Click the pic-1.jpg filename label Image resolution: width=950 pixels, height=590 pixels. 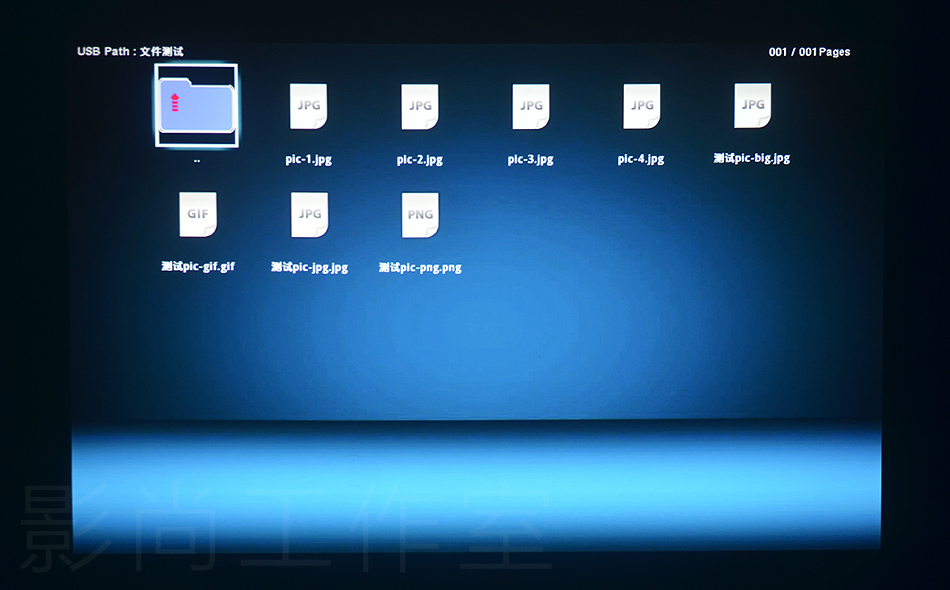pyautogui.click(x=308, y=159)
